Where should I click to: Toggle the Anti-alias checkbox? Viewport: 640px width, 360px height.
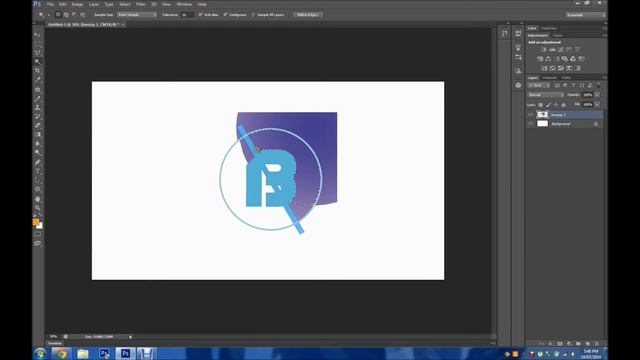(200, 15)
